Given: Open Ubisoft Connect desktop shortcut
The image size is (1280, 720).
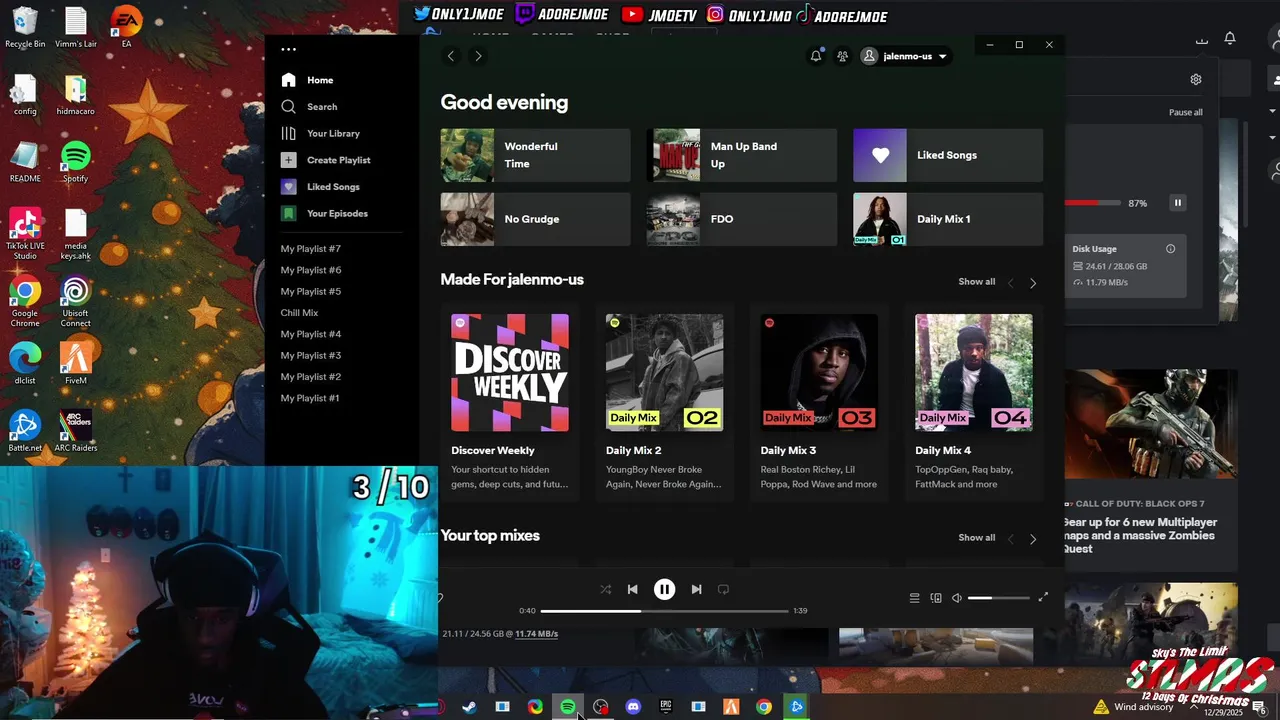Looking at the screenshot, I should point(75,303).
